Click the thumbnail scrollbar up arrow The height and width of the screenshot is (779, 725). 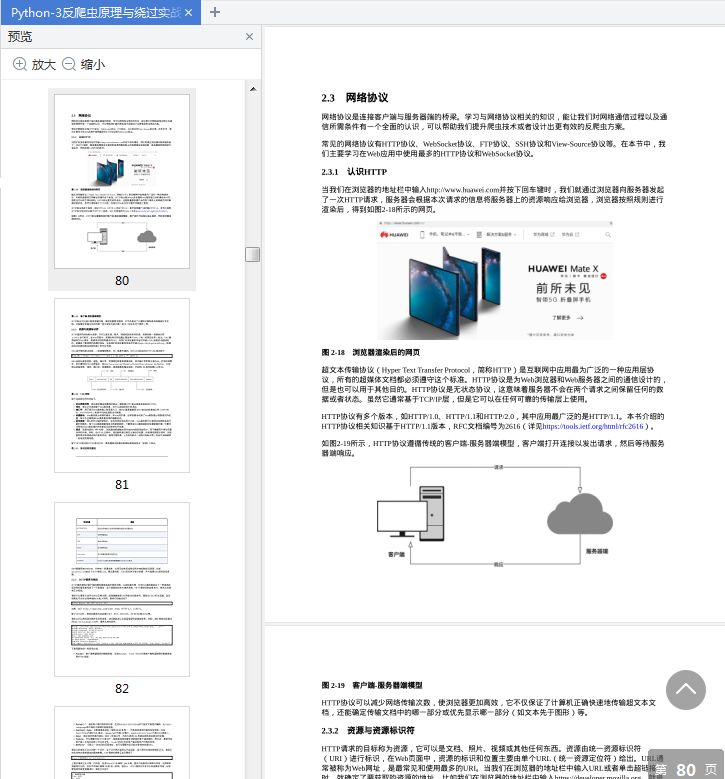click(253, 89)
